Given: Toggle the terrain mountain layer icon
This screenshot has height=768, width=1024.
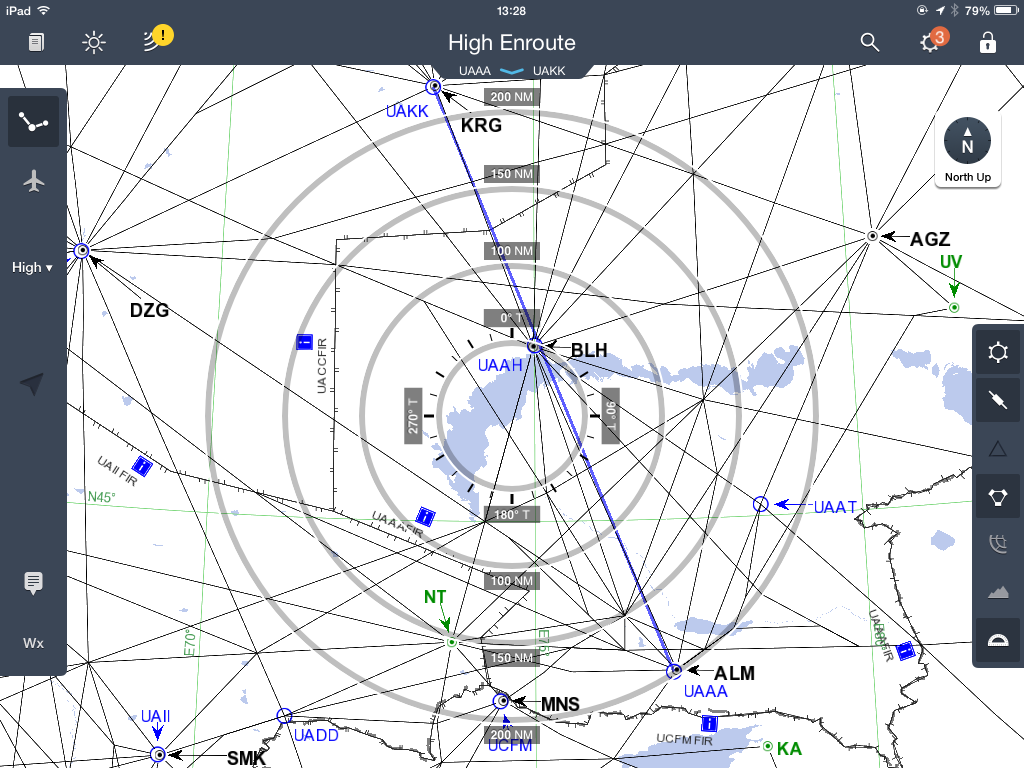Looking at the screenshot, I should click(x=998, y=592).
